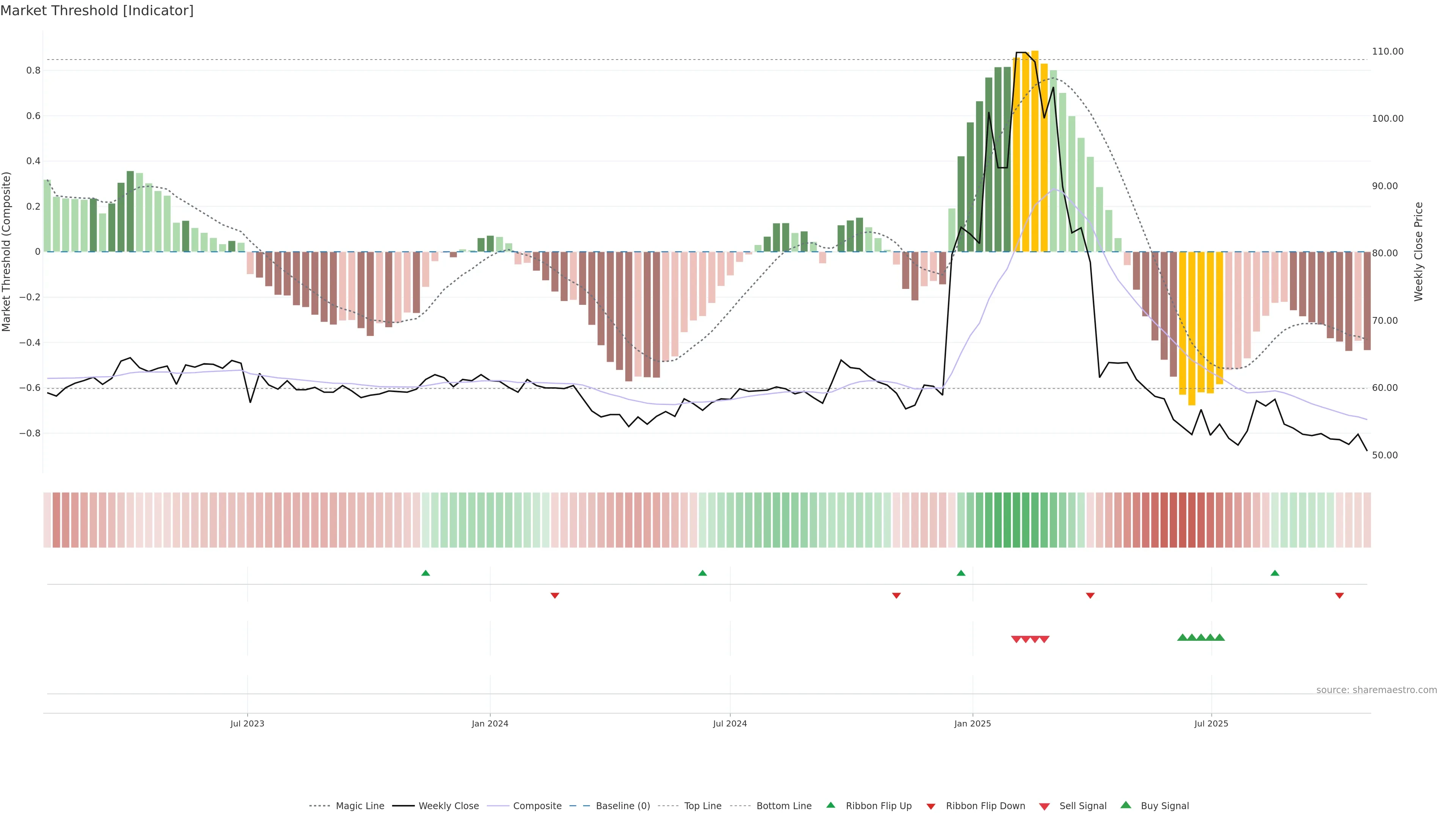Click the first green ribbon flip up marker
Image resolution: width=1456 pixels, height=819 pixels.
[x=425, y=573]
